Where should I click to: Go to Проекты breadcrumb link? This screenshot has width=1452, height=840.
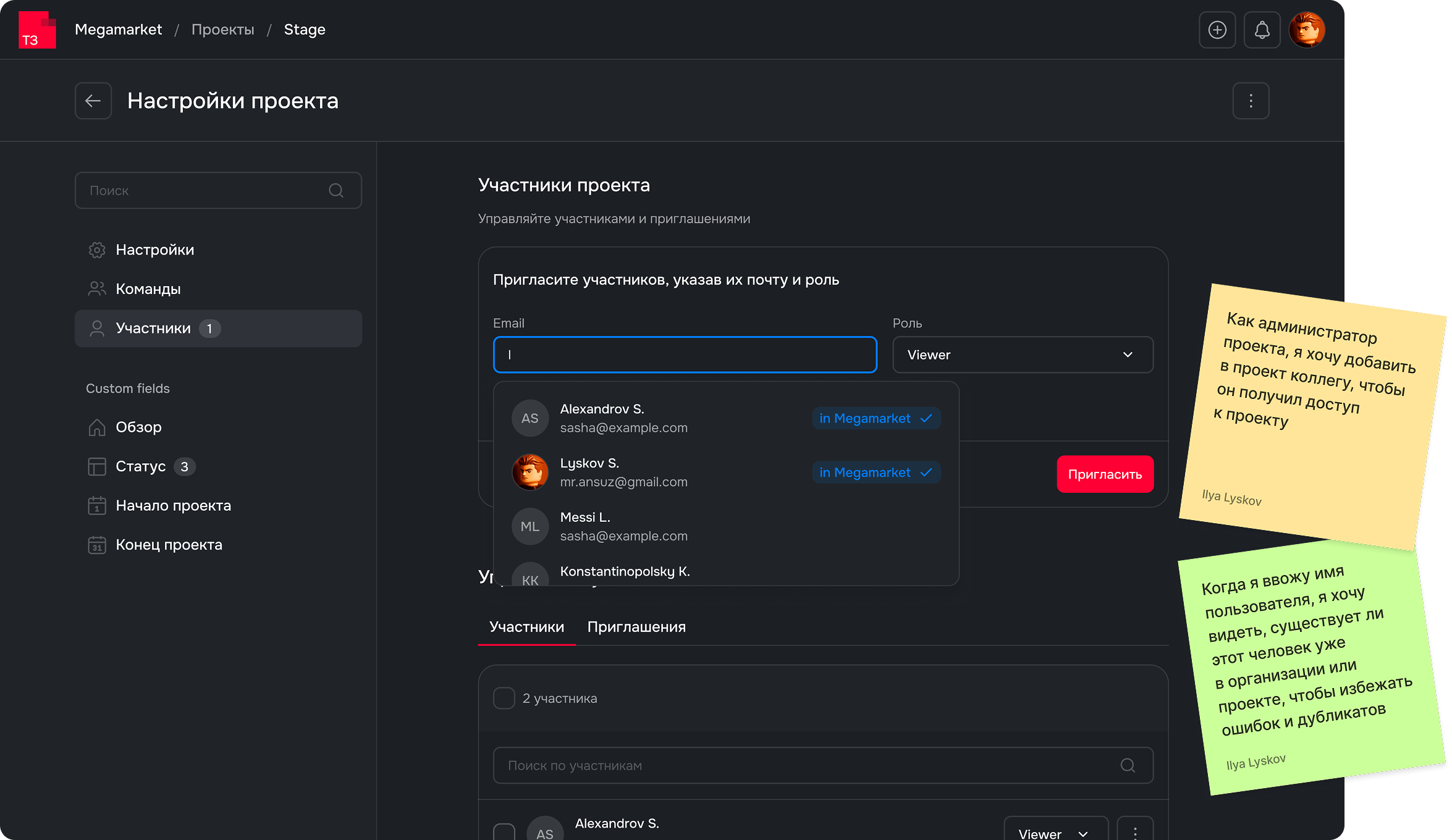pos(222,30)
